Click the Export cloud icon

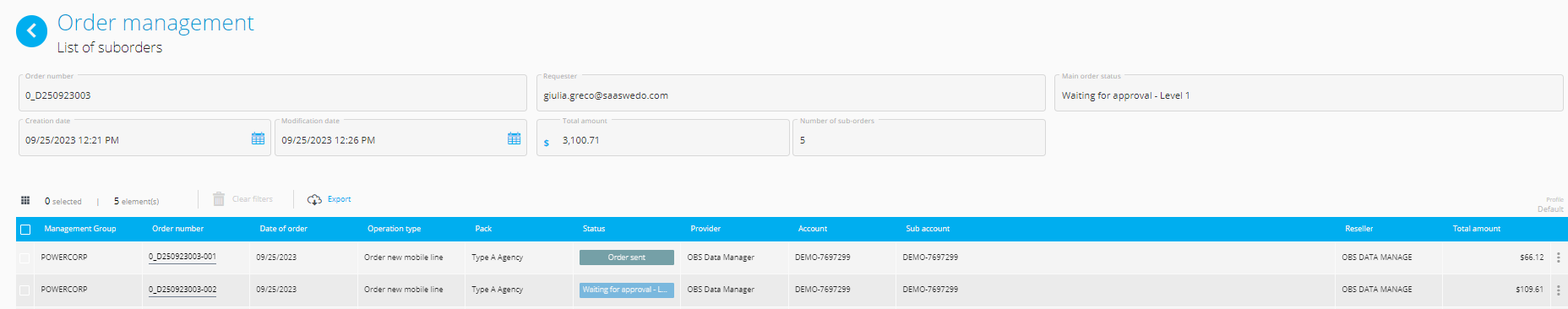tap(314, 199)
